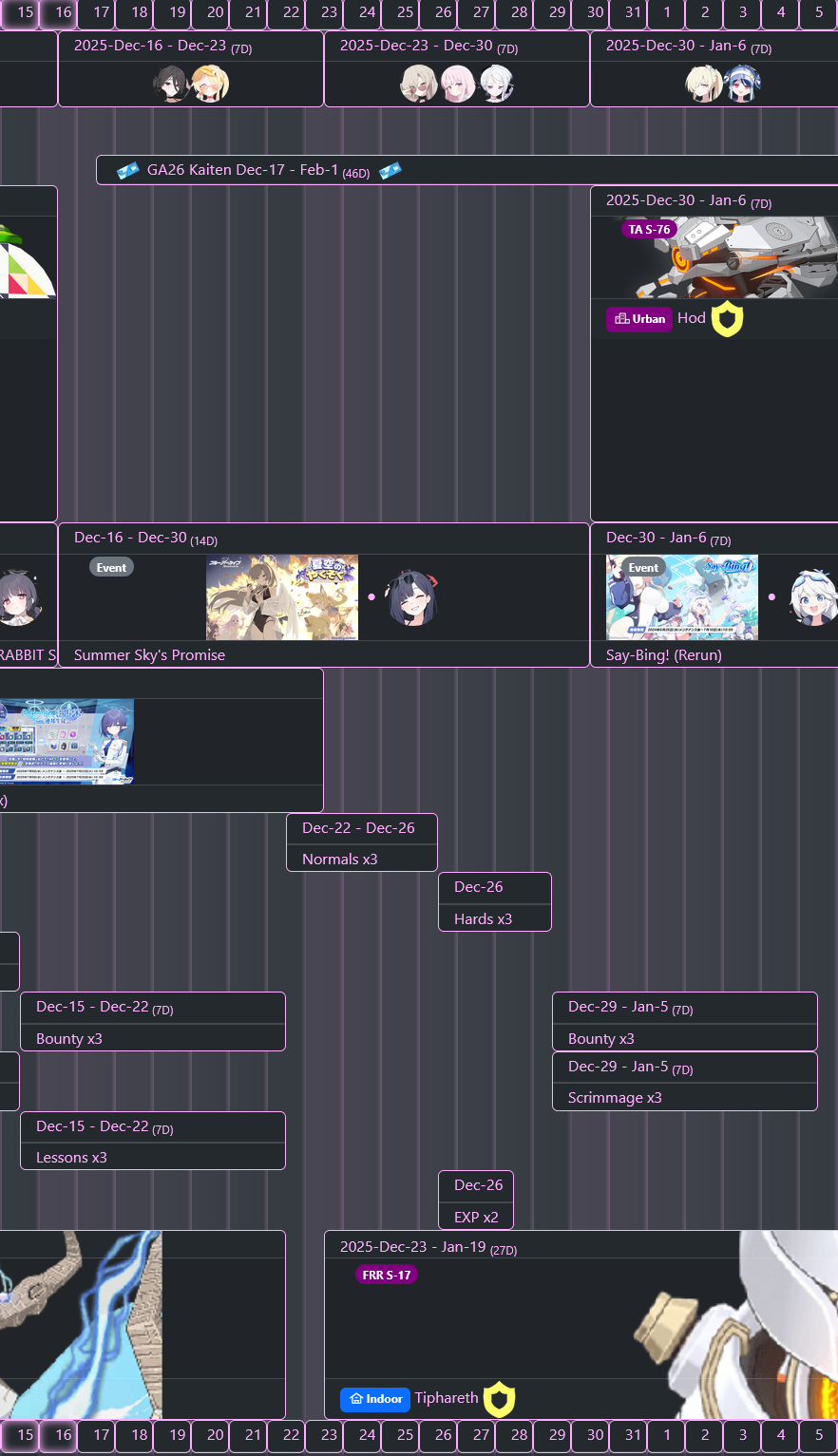Click the Tiphareth boss artwork

737,1325
